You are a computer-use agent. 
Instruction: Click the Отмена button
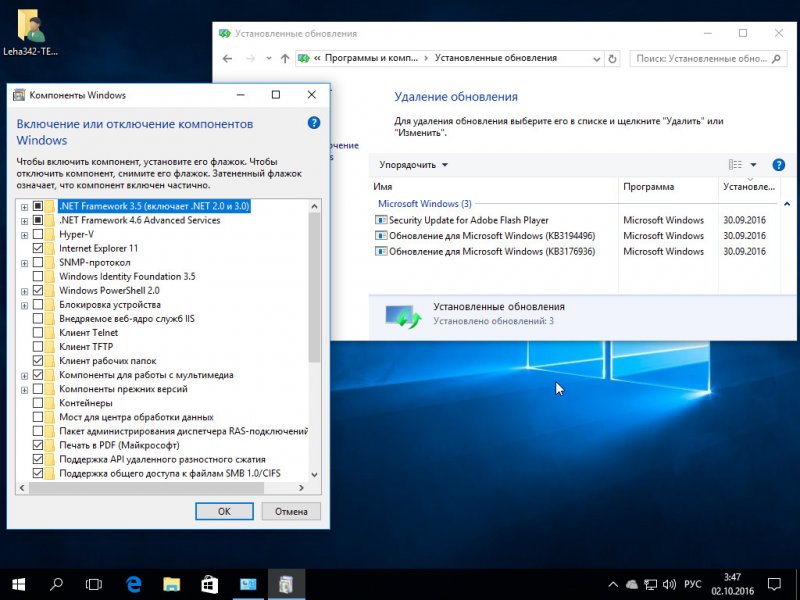tap(291, 511)
